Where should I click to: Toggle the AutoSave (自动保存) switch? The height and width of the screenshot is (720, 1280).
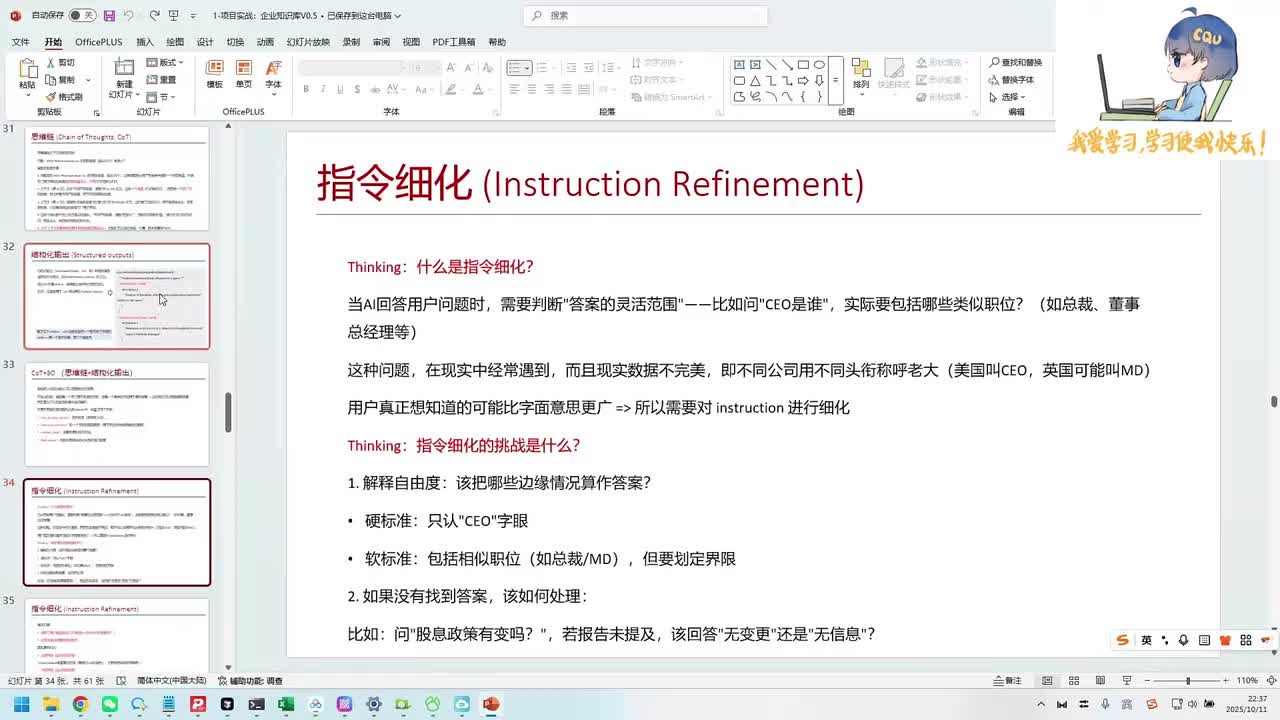coord(82,16)
